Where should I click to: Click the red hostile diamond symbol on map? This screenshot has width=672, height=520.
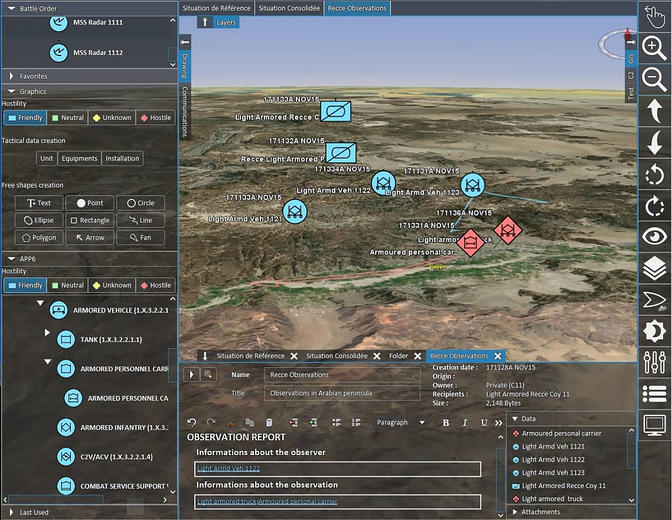[x=507, y=230]
